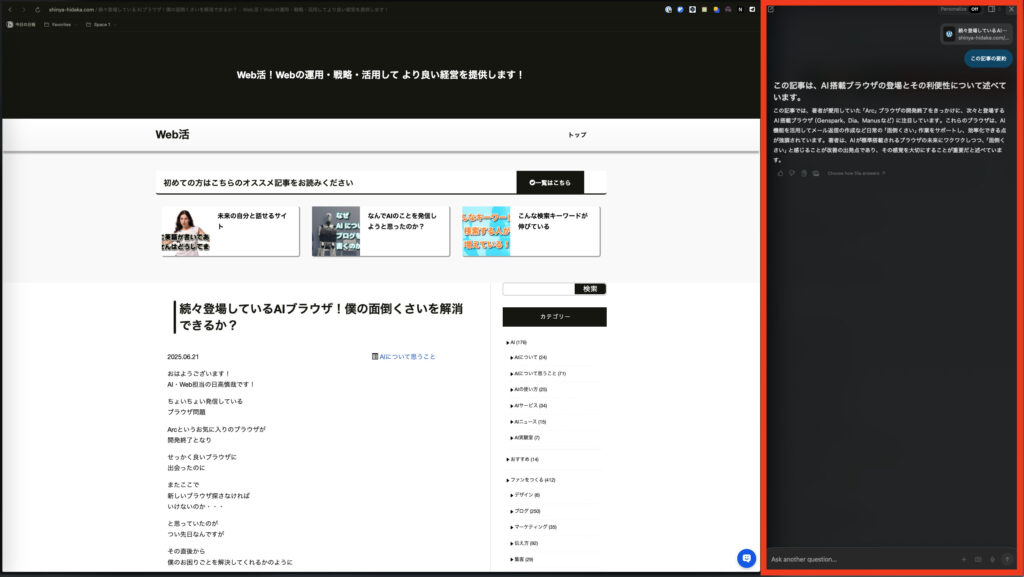
Task: Open the AIについて思うこと (71) subcategory in sidebar
Action: click(x=538, y=373)
